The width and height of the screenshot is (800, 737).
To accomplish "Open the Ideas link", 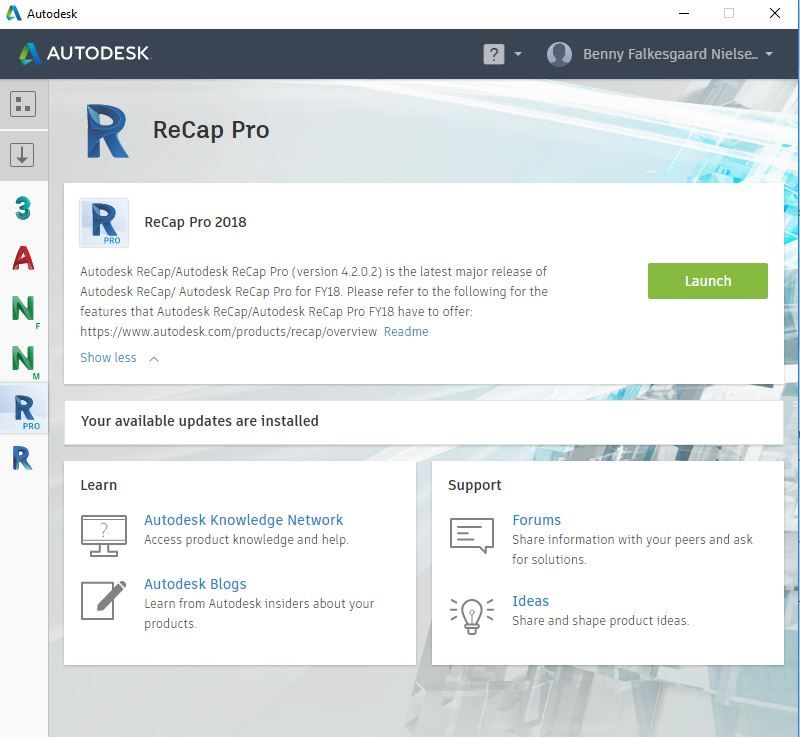I will coord(530,601).
